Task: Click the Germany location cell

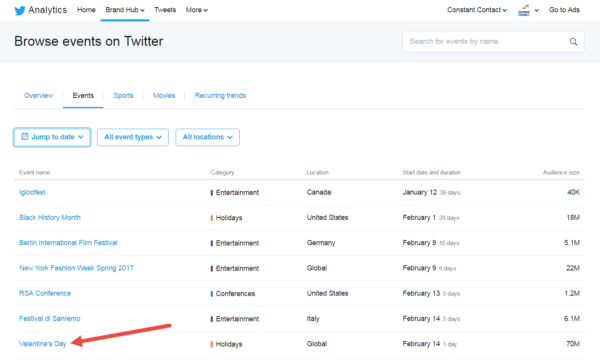Action: 321,243
